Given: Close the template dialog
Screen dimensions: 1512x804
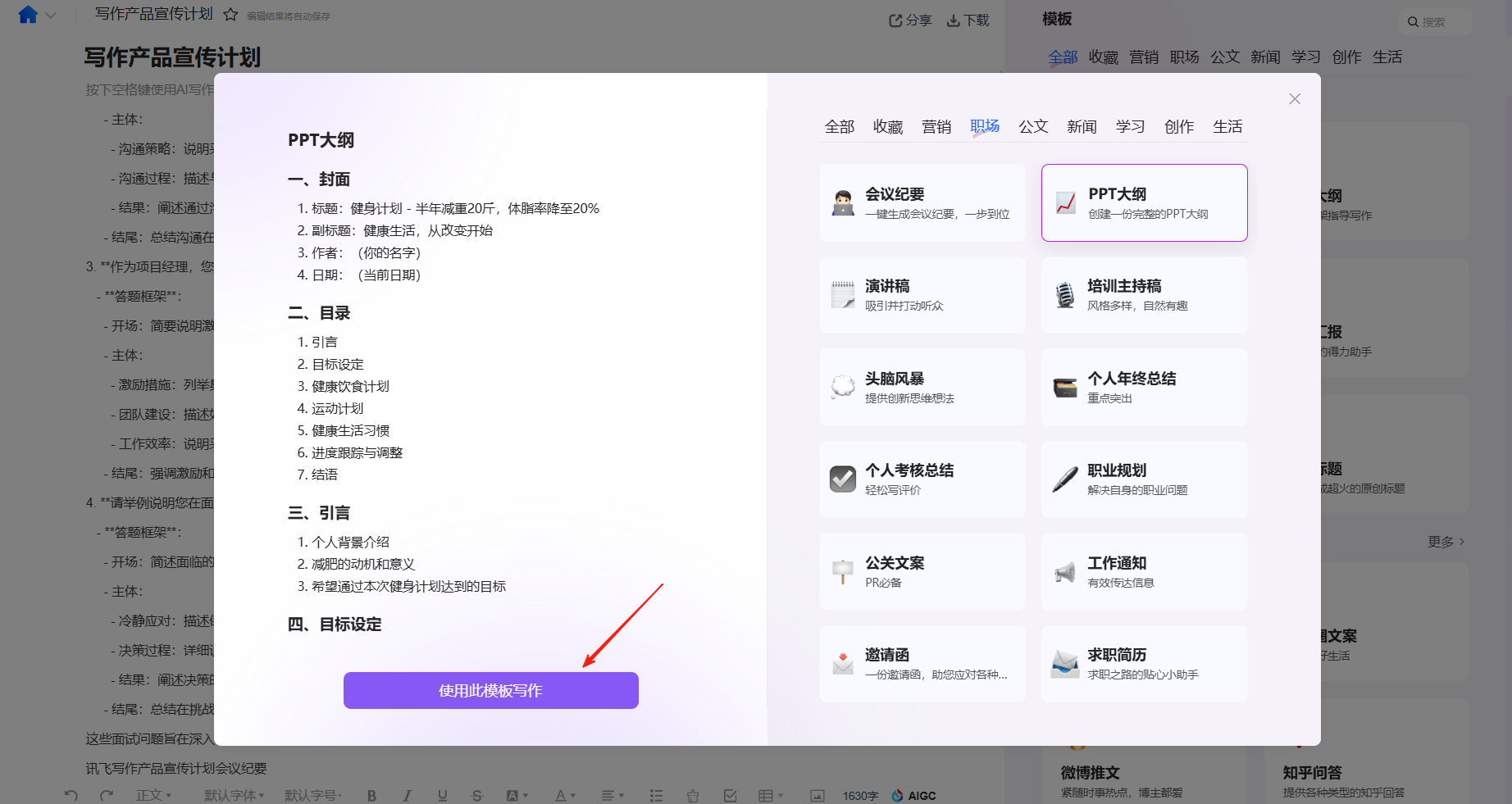Looking at the screenshot, I should (1295, 99).
